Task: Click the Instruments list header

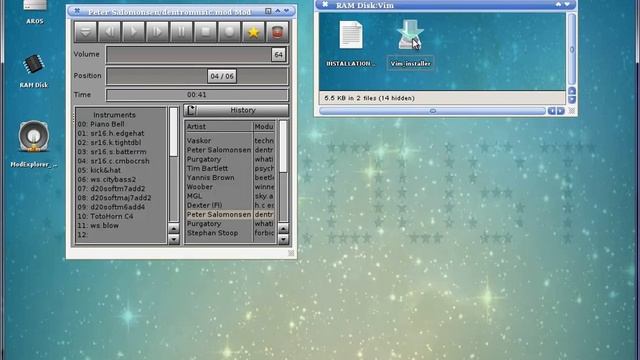Action: [114, 115]
